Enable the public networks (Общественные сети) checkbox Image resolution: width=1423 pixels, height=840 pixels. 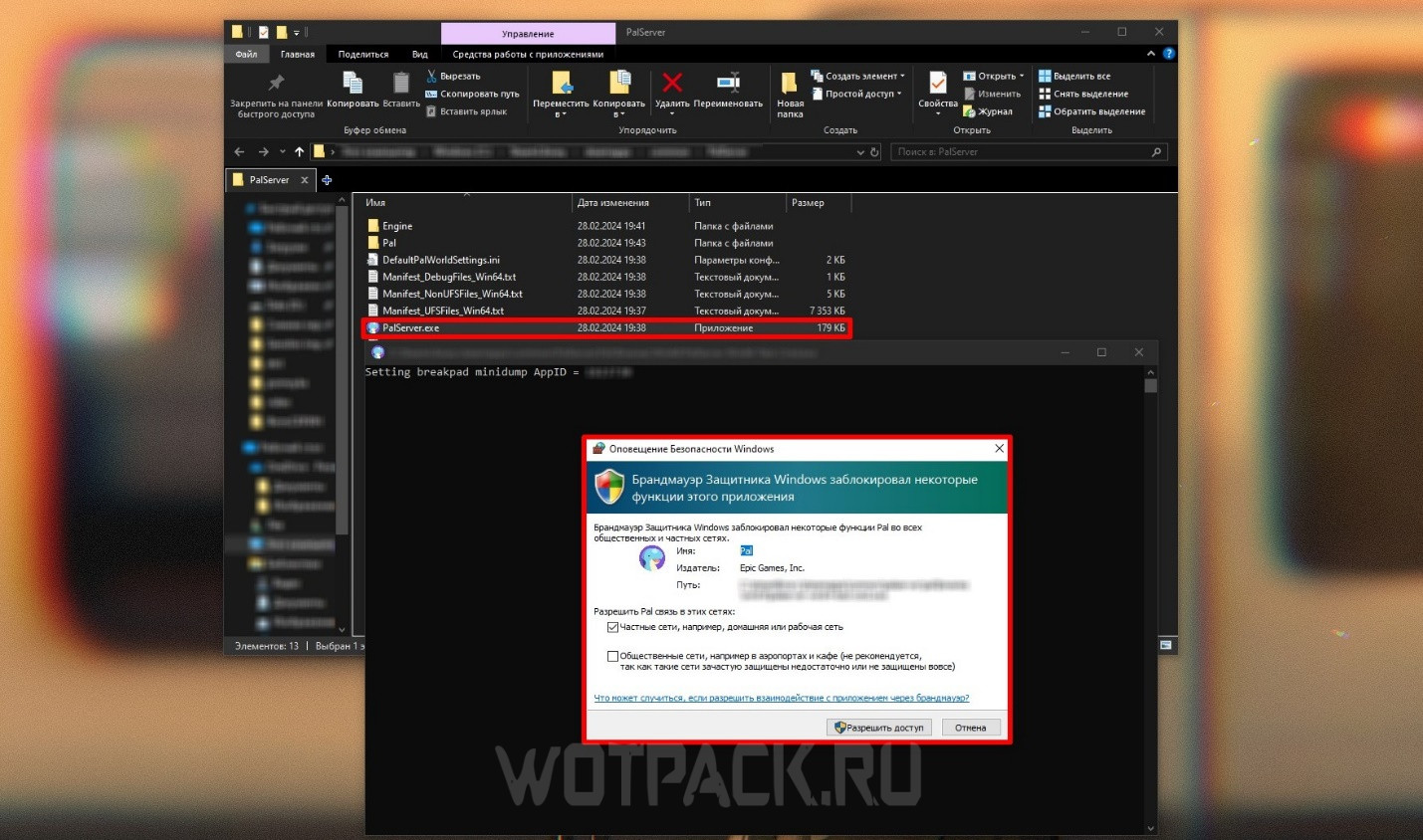coord(612,656)
